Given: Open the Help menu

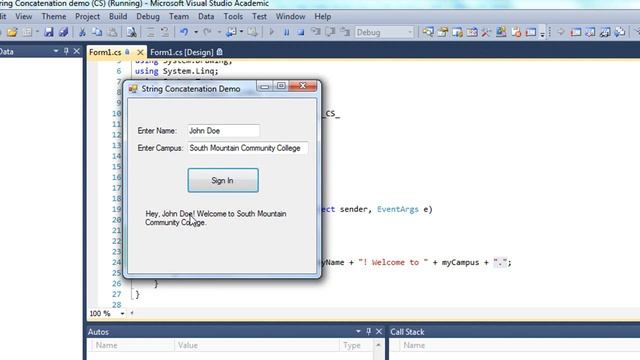Looking at the screenshot, I should pyautogui.click(x=322, y=17).
